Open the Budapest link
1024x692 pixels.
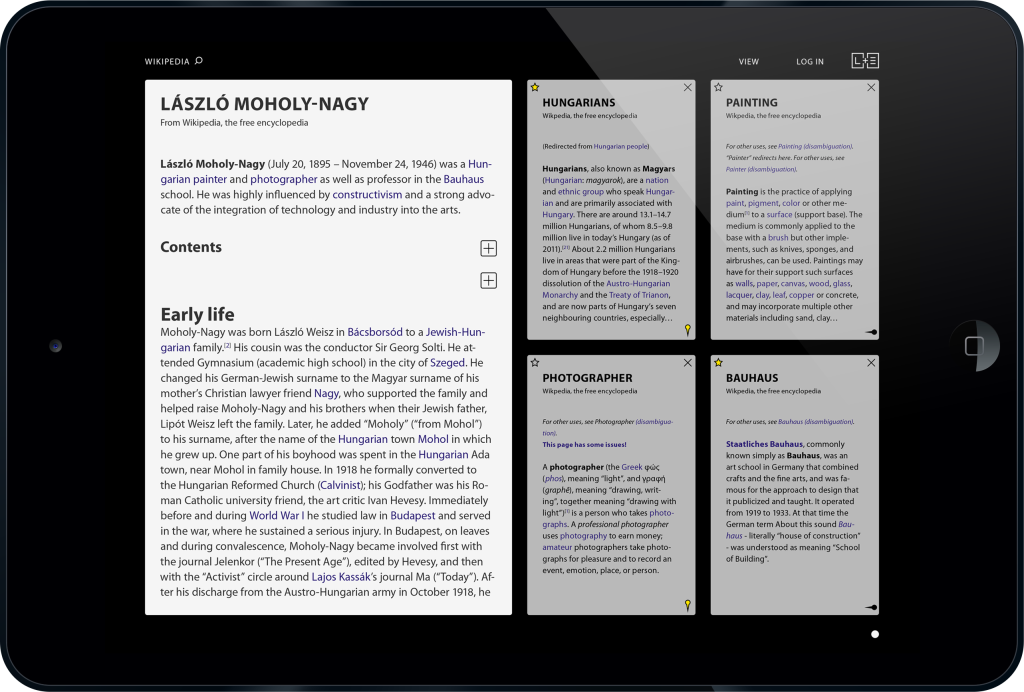click(413, 516)
